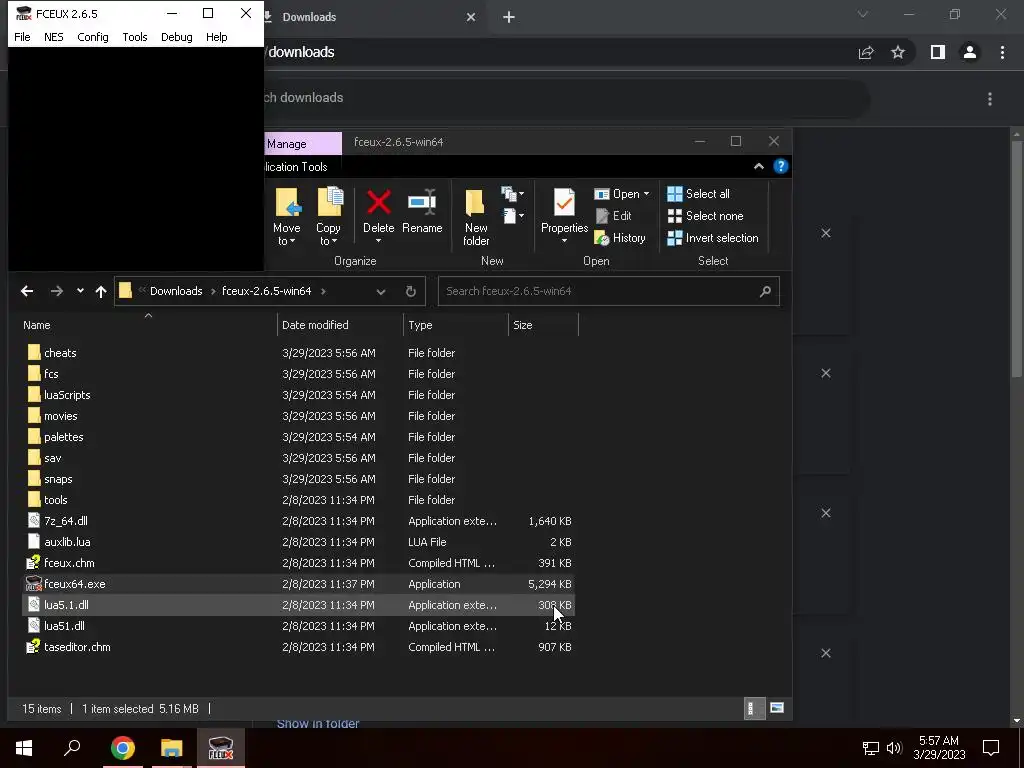Open the FCEUX File menu
The image size is (1024, 768).
(x=22, y=37)
